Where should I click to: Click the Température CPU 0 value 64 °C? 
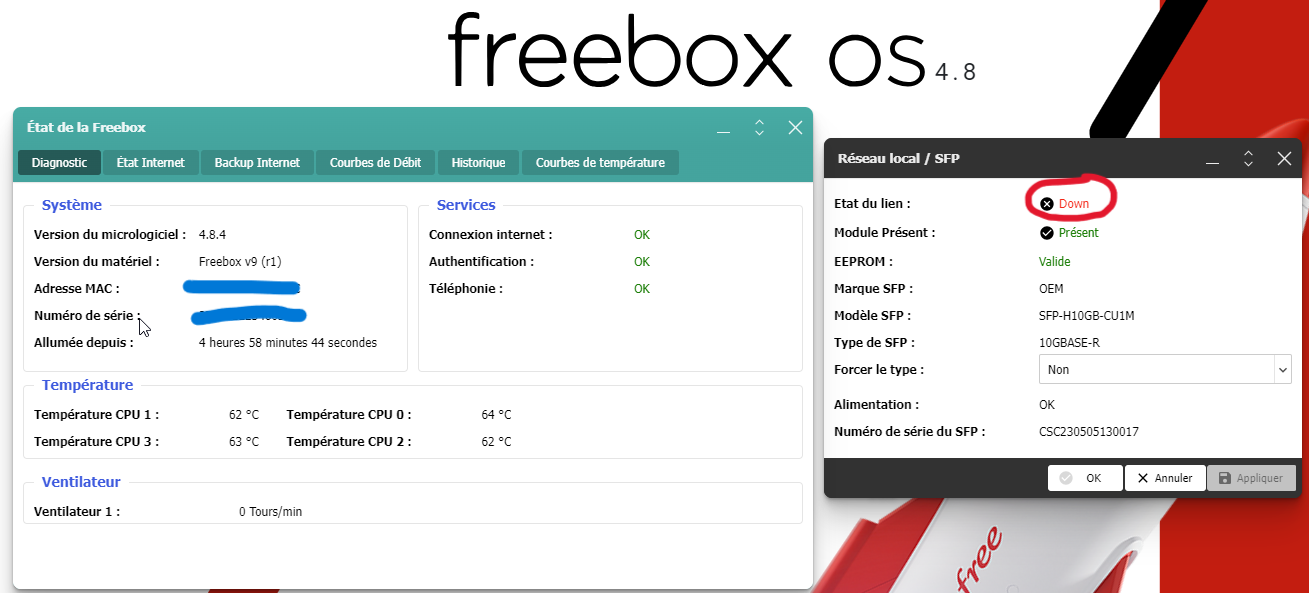(496, 414)
